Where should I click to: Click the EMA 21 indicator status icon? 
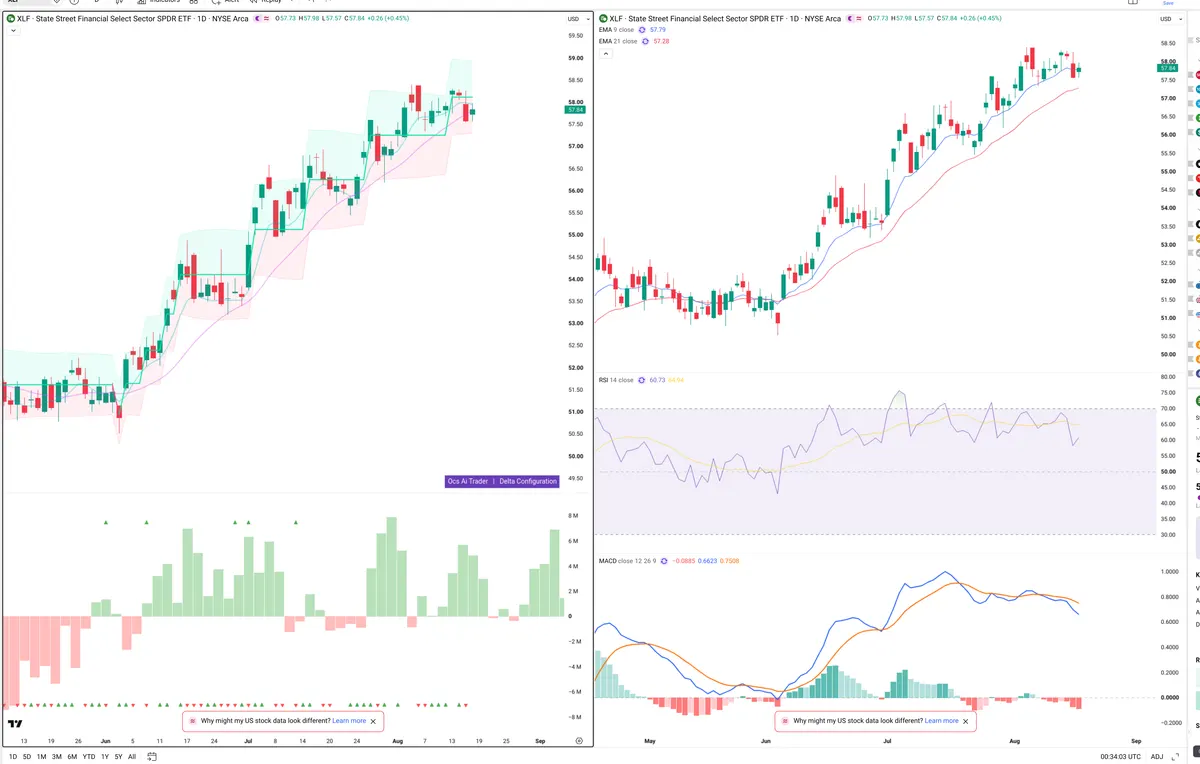coord(645,41)
